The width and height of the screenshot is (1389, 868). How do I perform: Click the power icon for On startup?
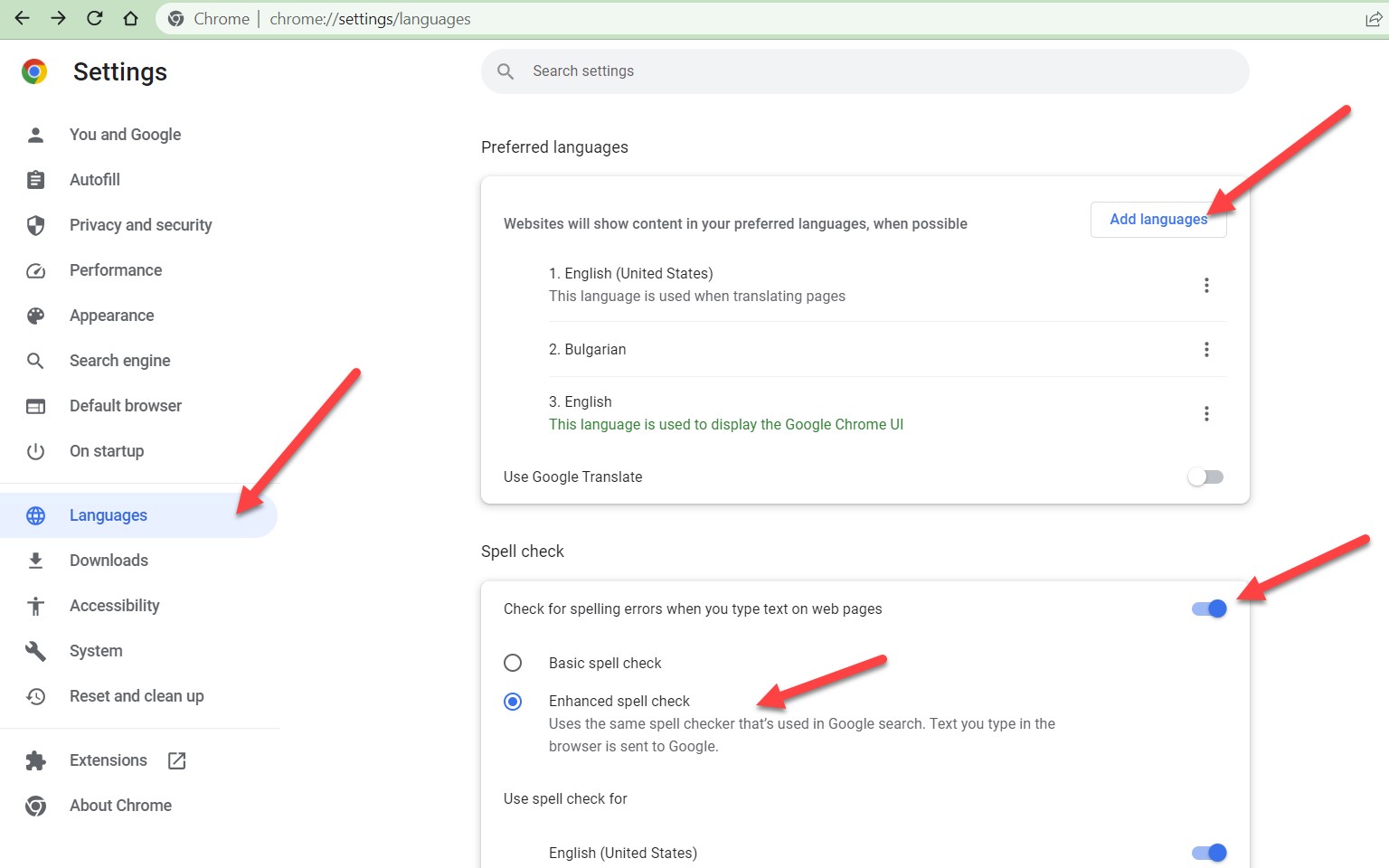pyautogui.click(x=35, y=451)
